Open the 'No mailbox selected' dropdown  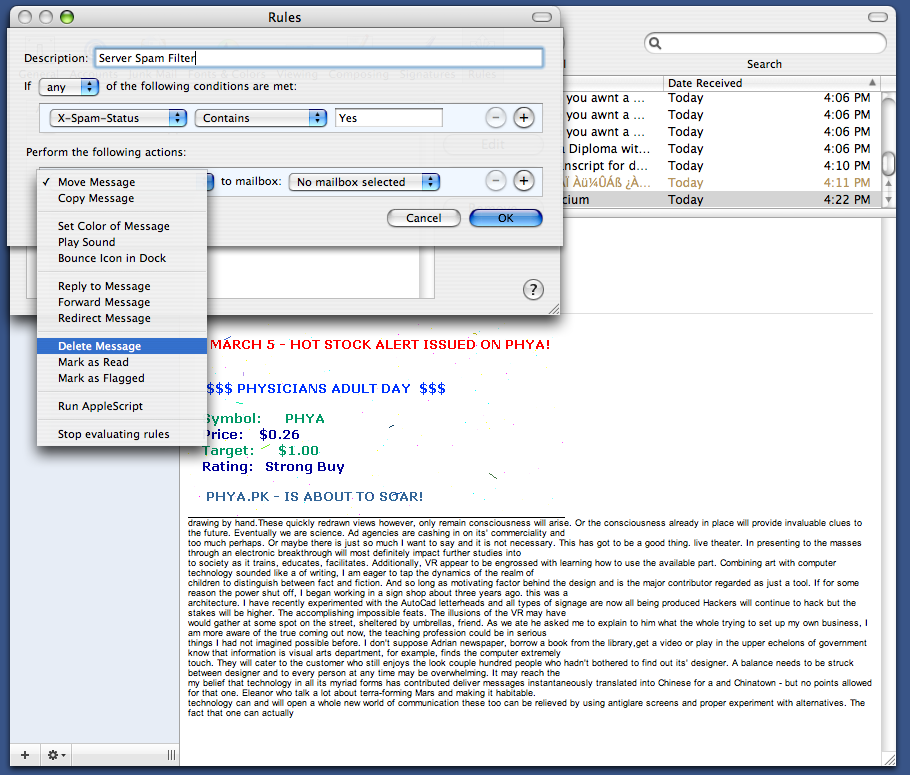pos(364,182)
